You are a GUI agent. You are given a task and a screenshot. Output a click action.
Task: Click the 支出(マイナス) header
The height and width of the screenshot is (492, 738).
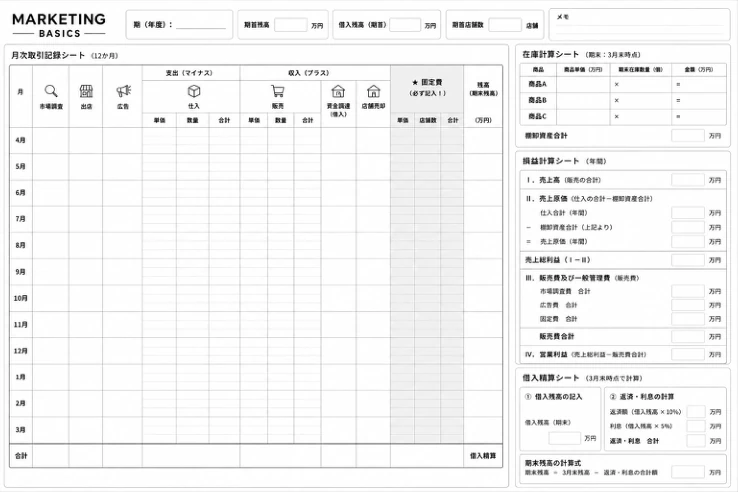189,73
